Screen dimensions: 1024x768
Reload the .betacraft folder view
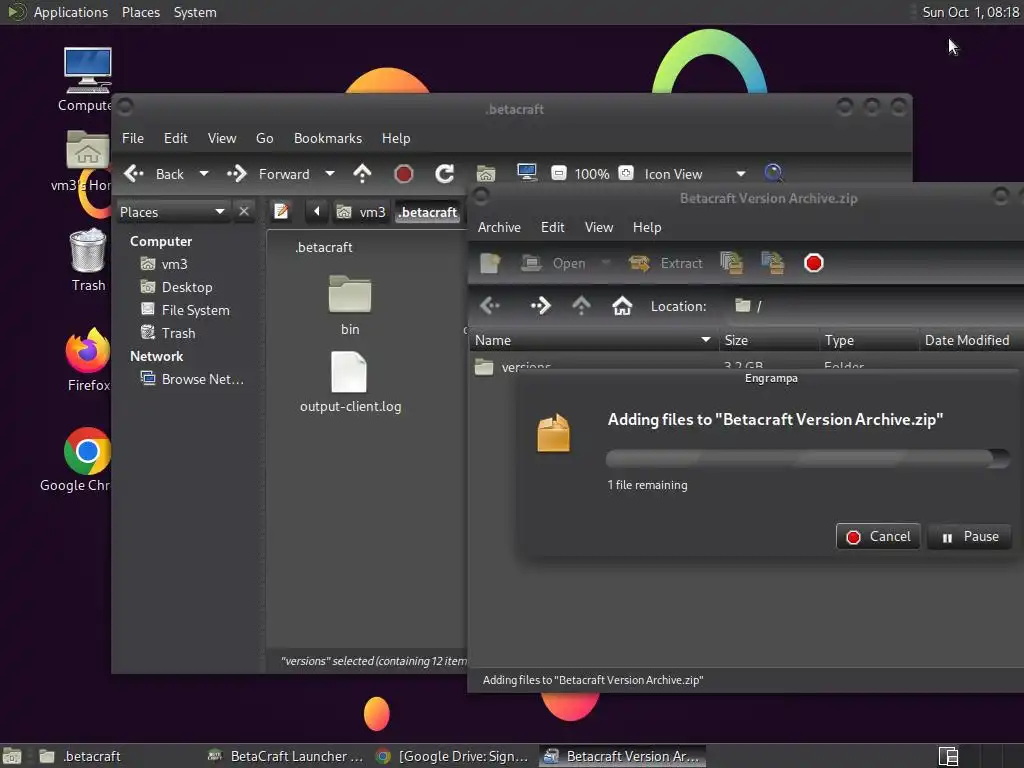pos(445,174)
